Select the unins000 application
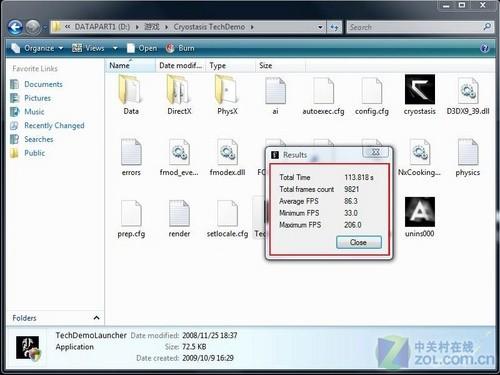Viewport: 500px width, 375px height. pos(420,217)
